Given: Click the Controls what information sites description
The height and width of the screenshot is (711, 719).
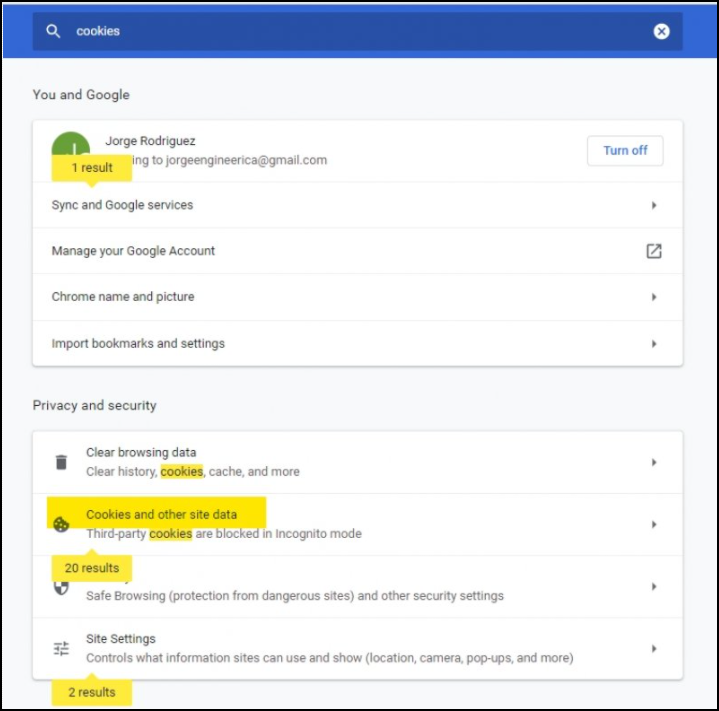Looking at the screenshot, I should point(330,658).
